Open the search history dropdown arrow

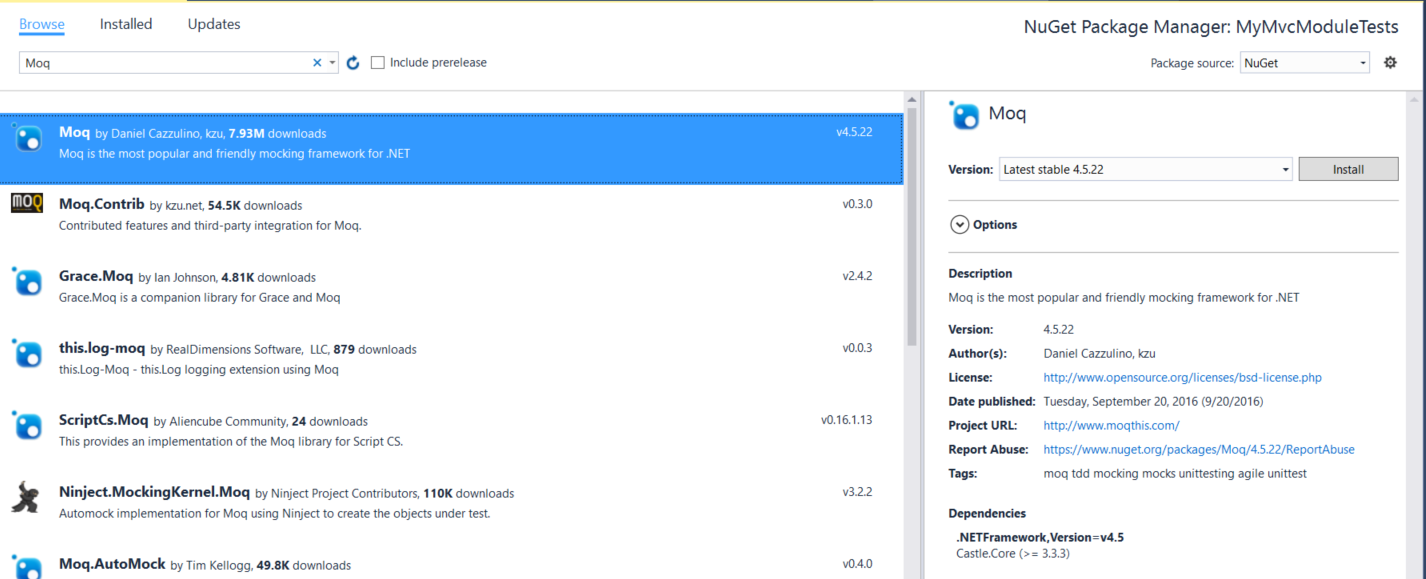pyautogui.click(x=332, y=63)
